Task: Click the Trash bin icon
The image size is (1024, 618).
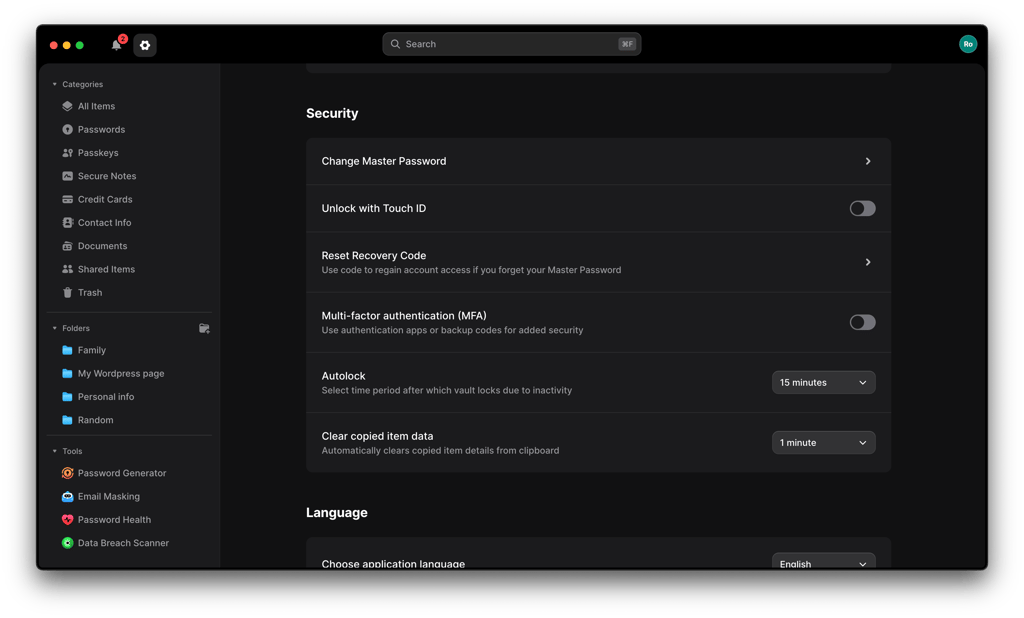Action: tap(67, 293)
